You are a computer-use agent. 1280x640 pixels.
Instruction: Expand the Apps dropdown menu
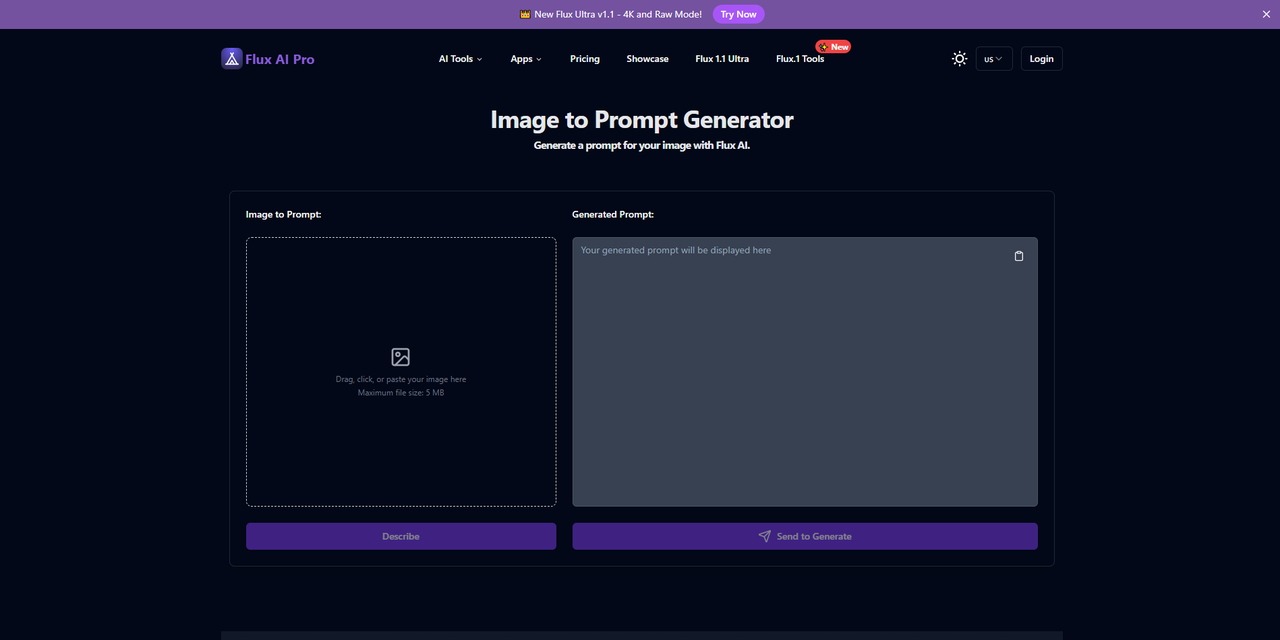[x=526, y=59]
